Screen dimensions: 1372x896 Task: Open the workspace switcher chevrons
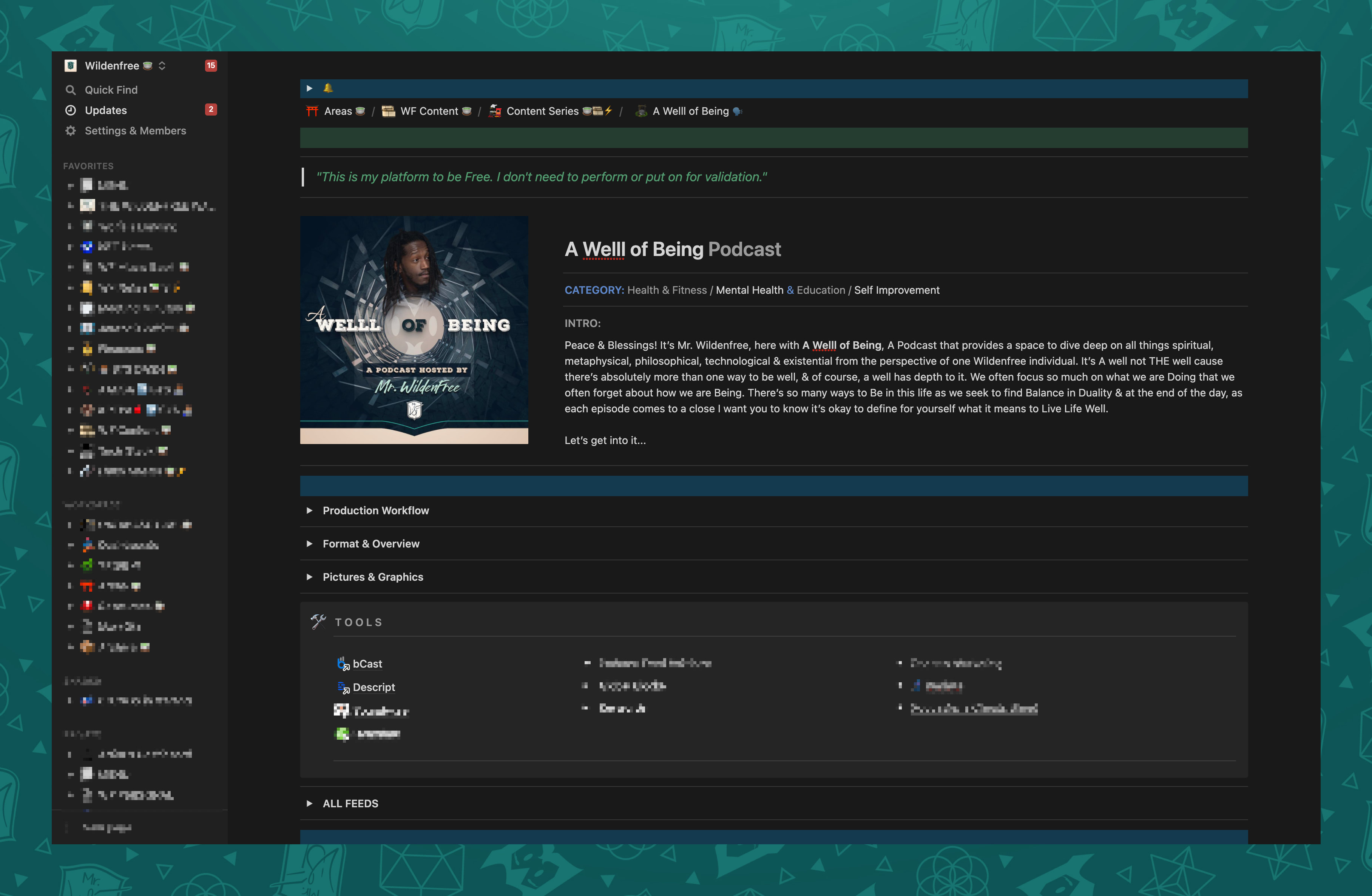pos(162,66)
